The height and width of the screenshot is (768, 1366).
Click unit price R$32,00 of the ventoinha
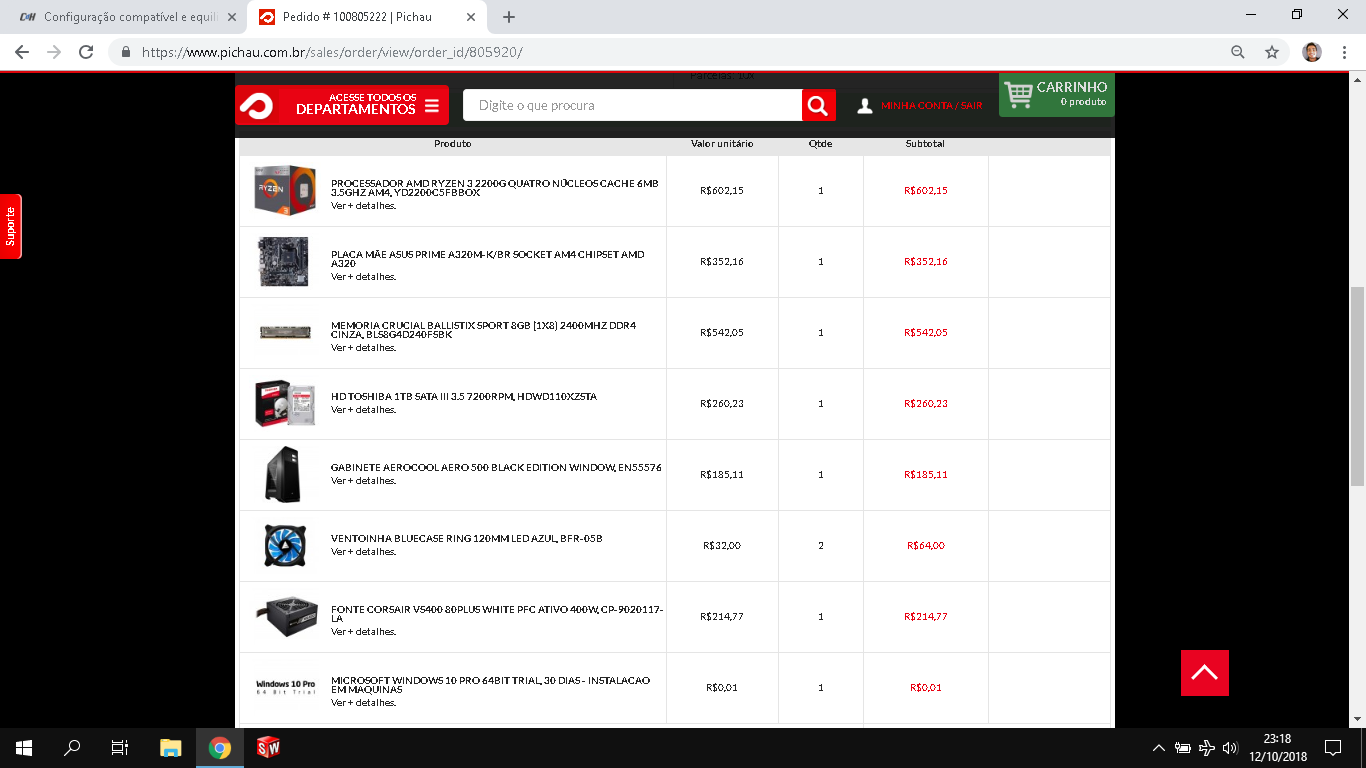tap(722, 546)
